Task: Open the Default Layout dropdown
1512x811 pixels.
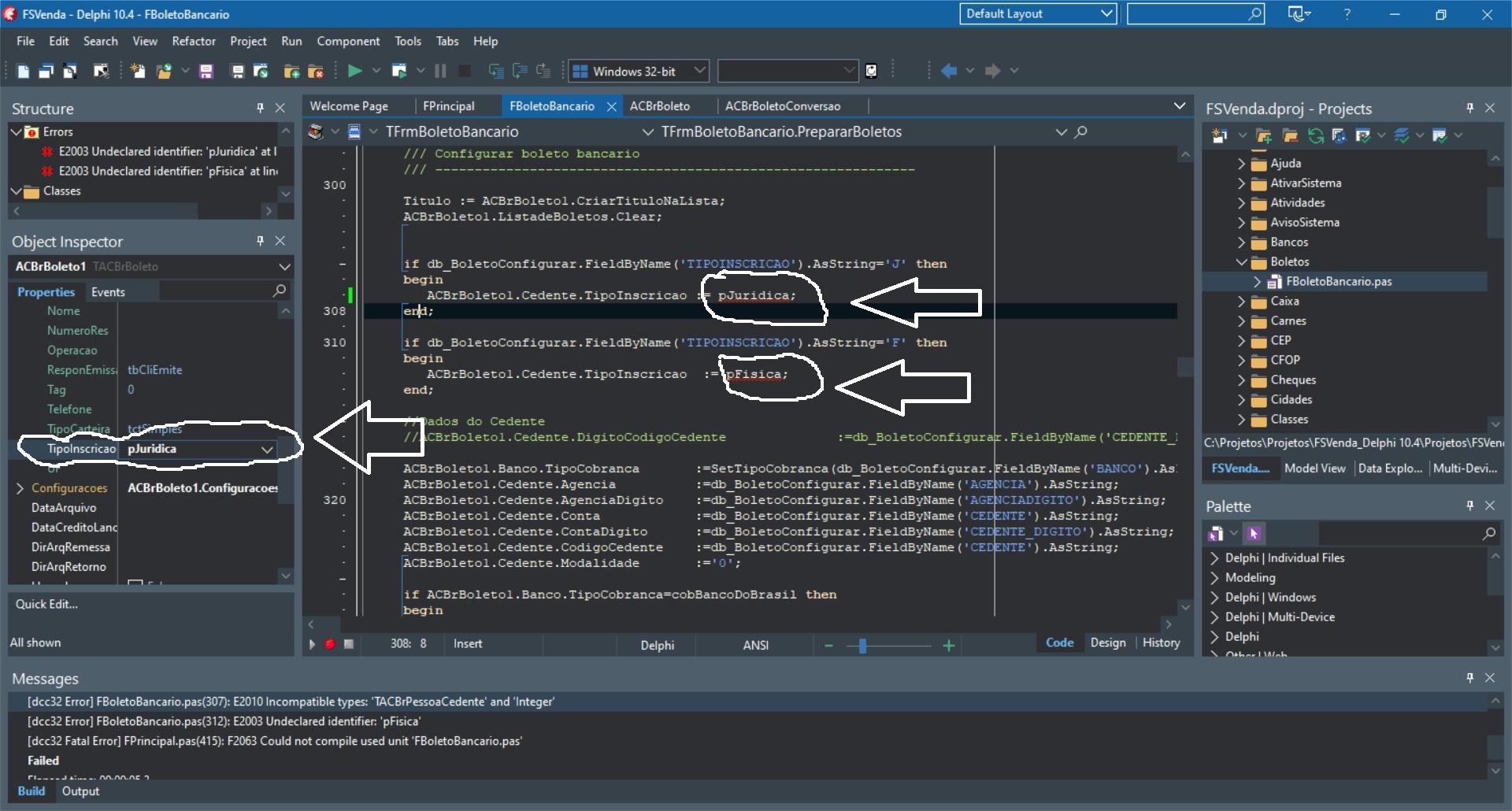Action: 1106,13
